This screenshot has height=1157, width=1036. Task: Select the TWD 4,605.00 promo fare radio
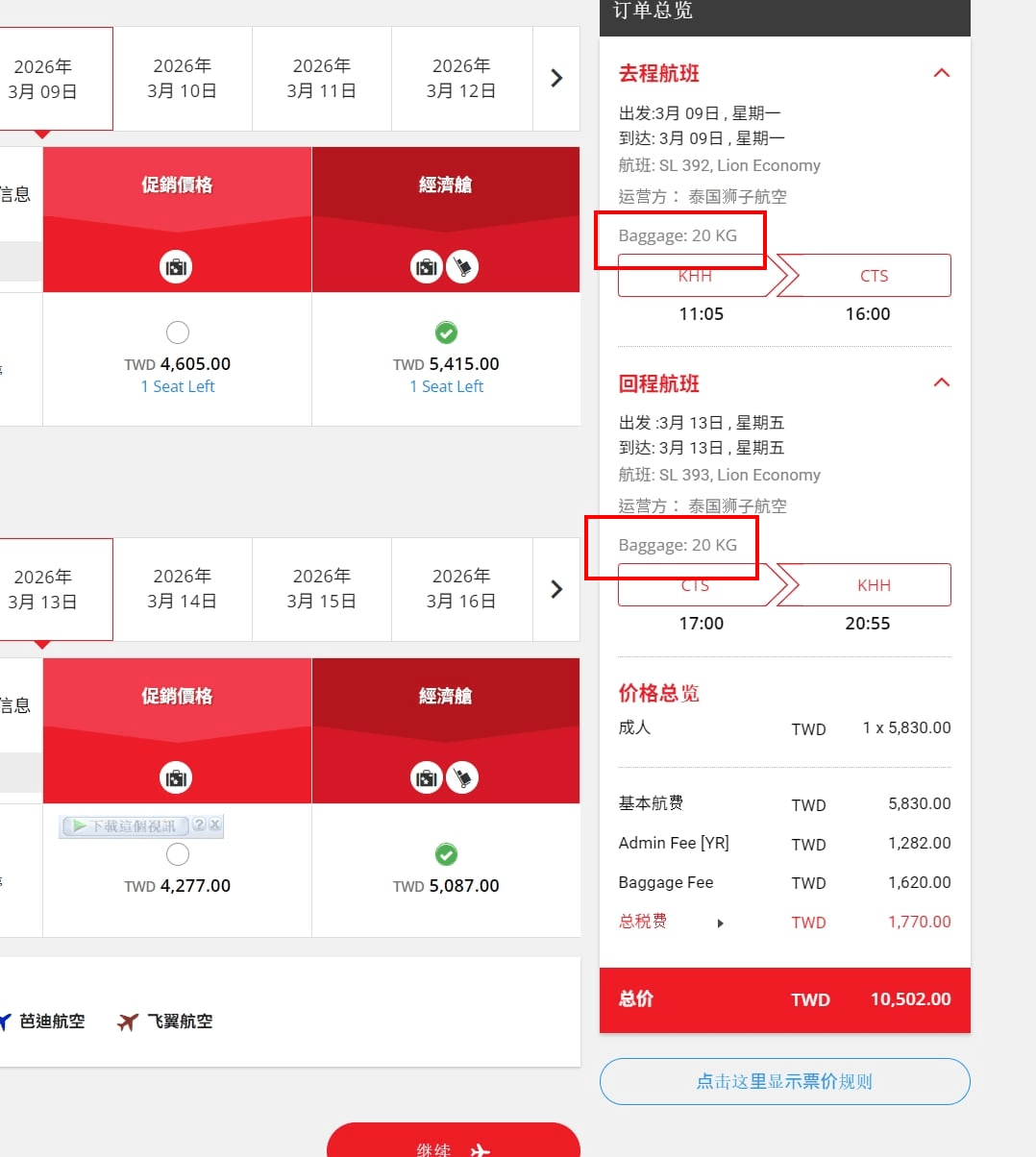click(178, 332)
